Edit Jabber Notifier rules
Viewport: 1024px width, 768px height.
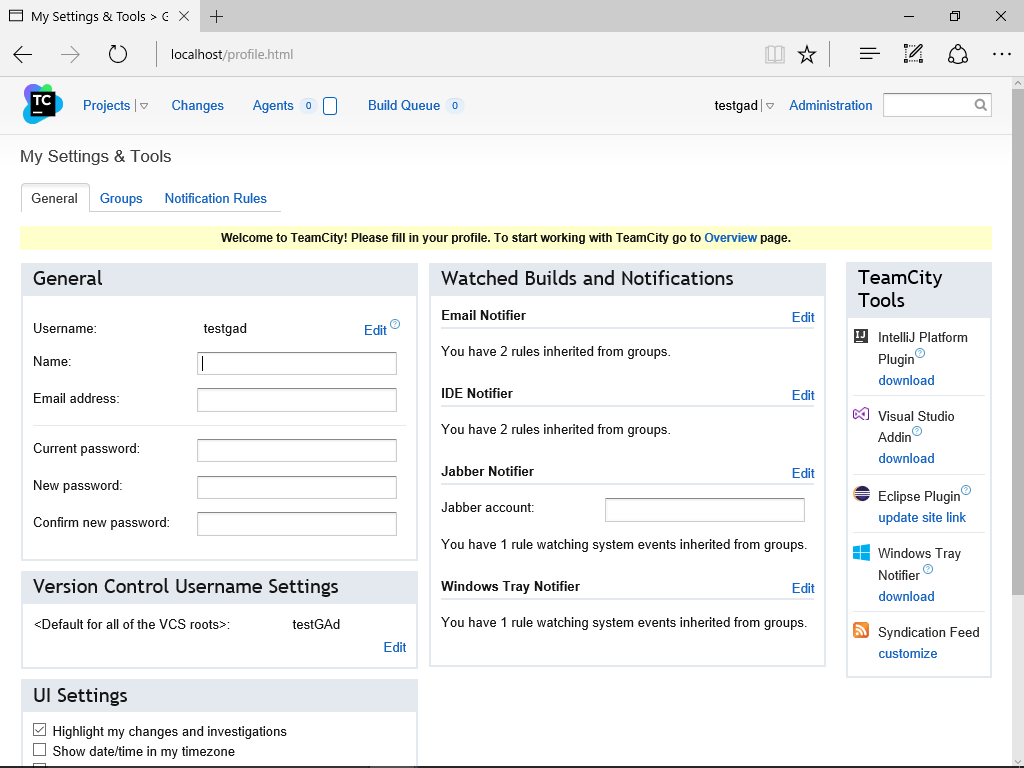(x=803, y=473)
